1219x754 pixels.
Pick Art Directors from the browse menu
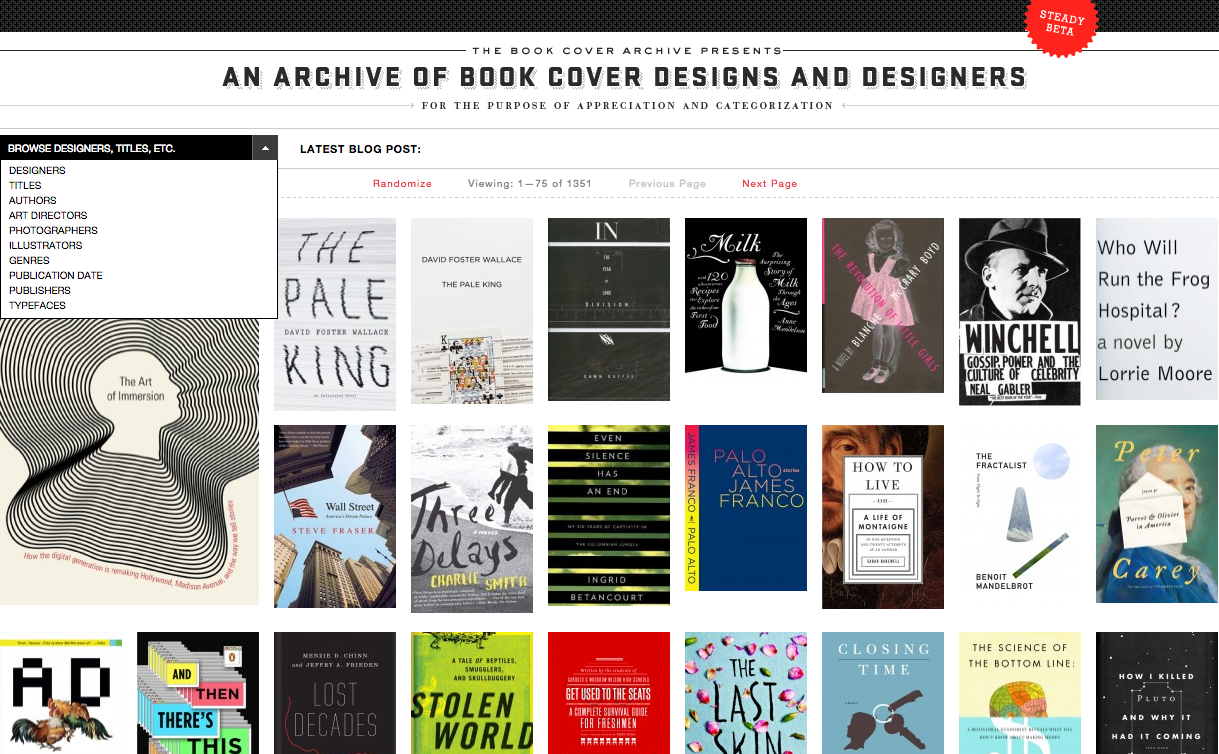[48, 215]
